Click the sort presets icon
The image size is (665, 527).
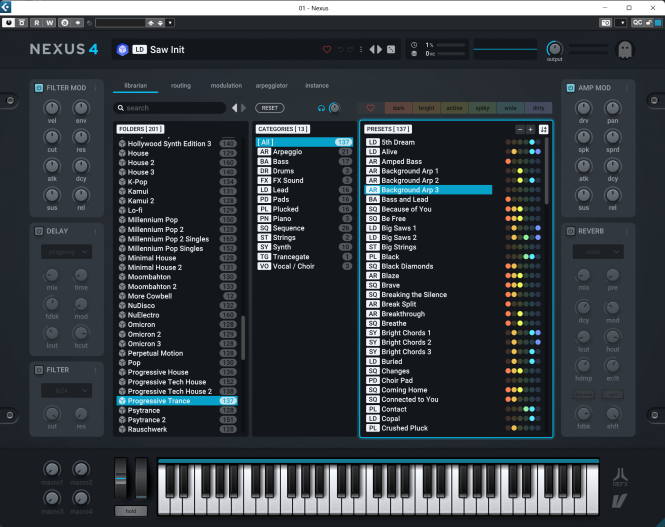click(543, 129)
